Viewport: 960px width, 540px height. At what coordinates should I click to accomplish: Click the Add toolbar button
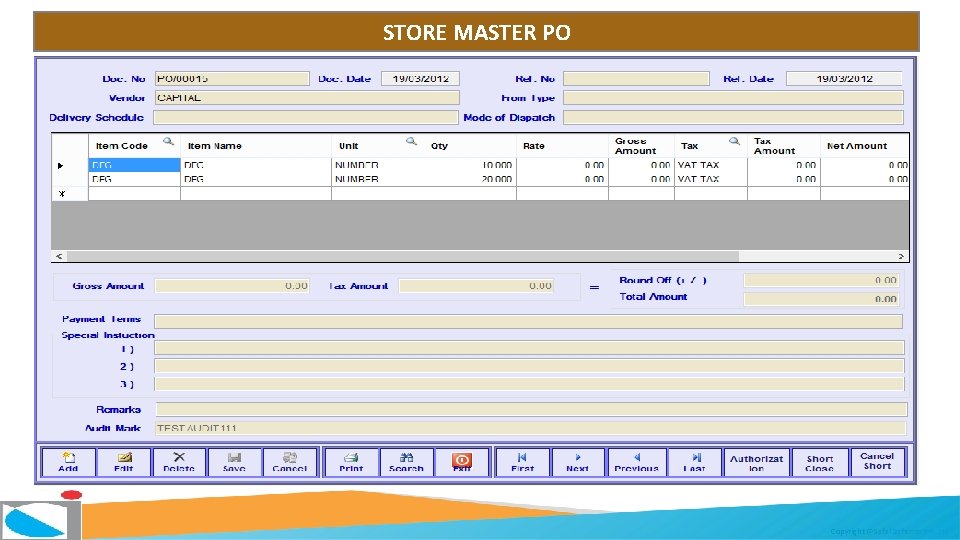pyautogui.click(x=69, y=462)
